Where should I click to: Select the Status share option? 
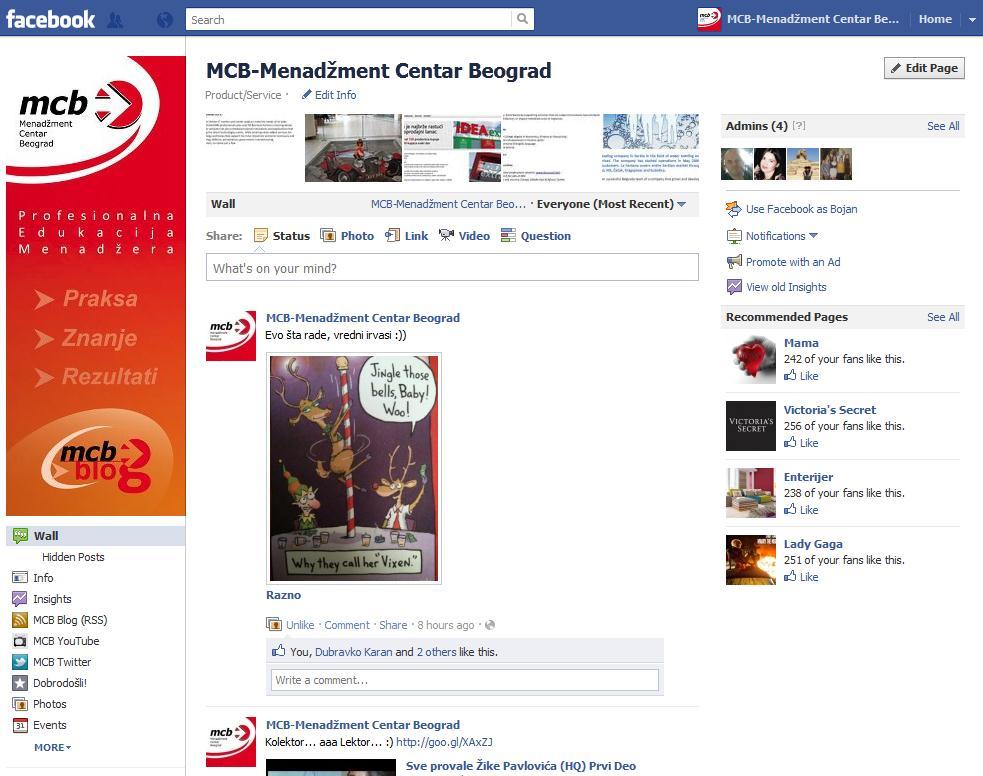click(x=281, y=236)
